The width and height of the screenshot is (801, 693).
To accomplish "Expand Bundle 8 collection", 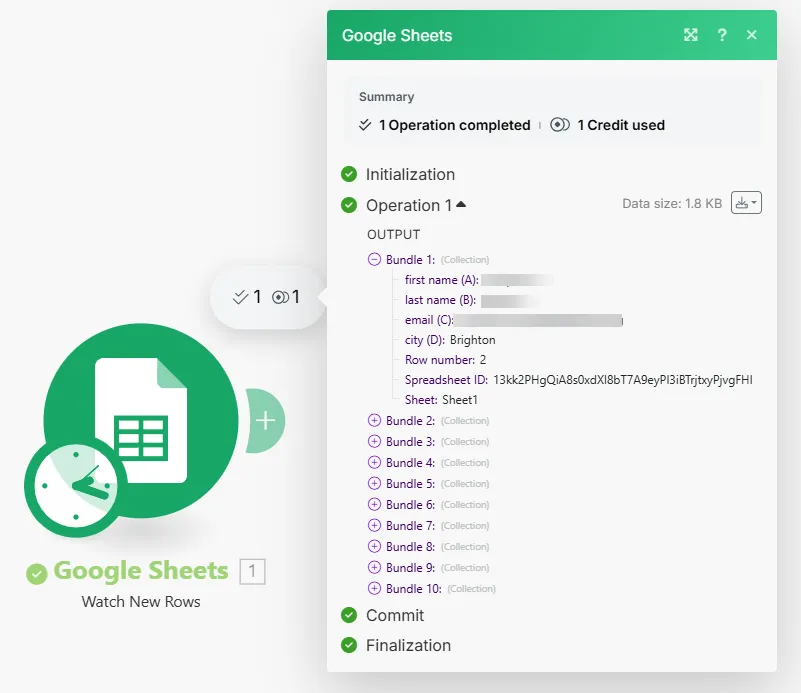I will click(374, 546).
